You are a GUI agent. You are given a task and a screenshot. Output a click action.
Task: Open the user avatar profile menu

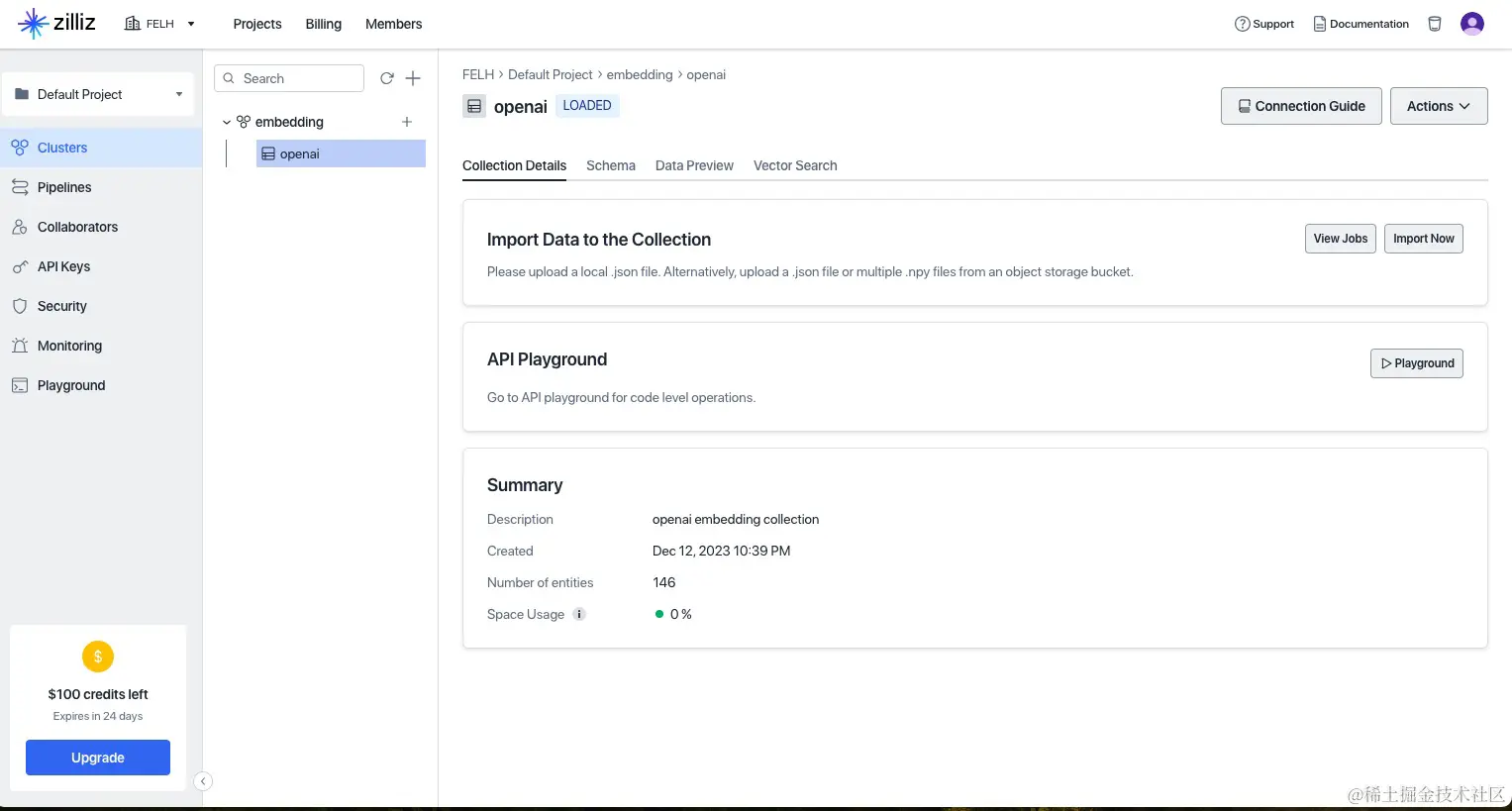[1471, 24]
